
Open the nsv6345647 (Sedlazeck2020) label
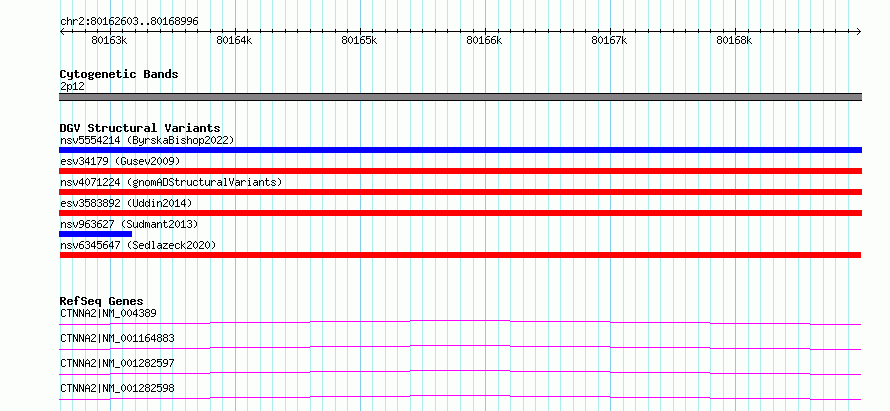pos(138,245)
